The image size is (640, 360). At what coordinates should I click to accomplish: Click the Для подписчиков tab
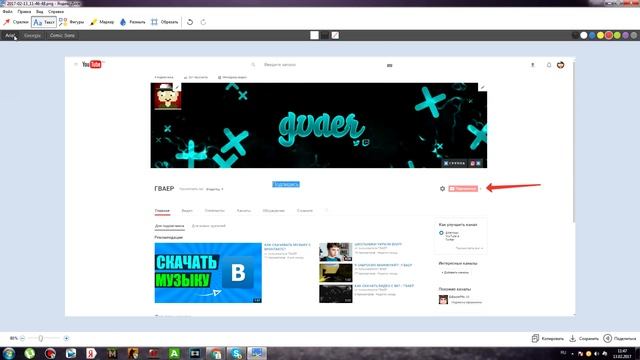coord(170,226)
